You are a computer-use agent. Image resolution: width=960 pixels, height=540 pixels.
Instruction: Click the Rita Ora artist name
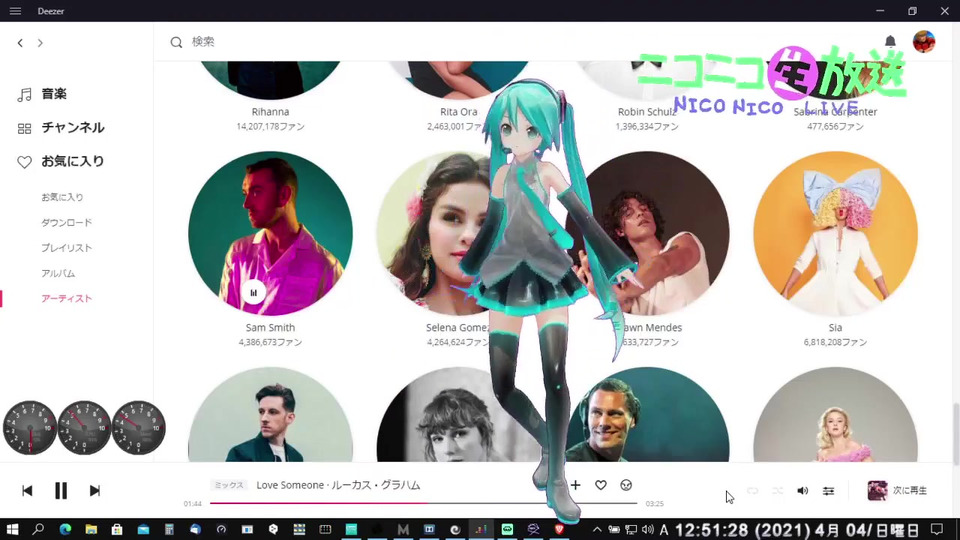click(458, 112)
